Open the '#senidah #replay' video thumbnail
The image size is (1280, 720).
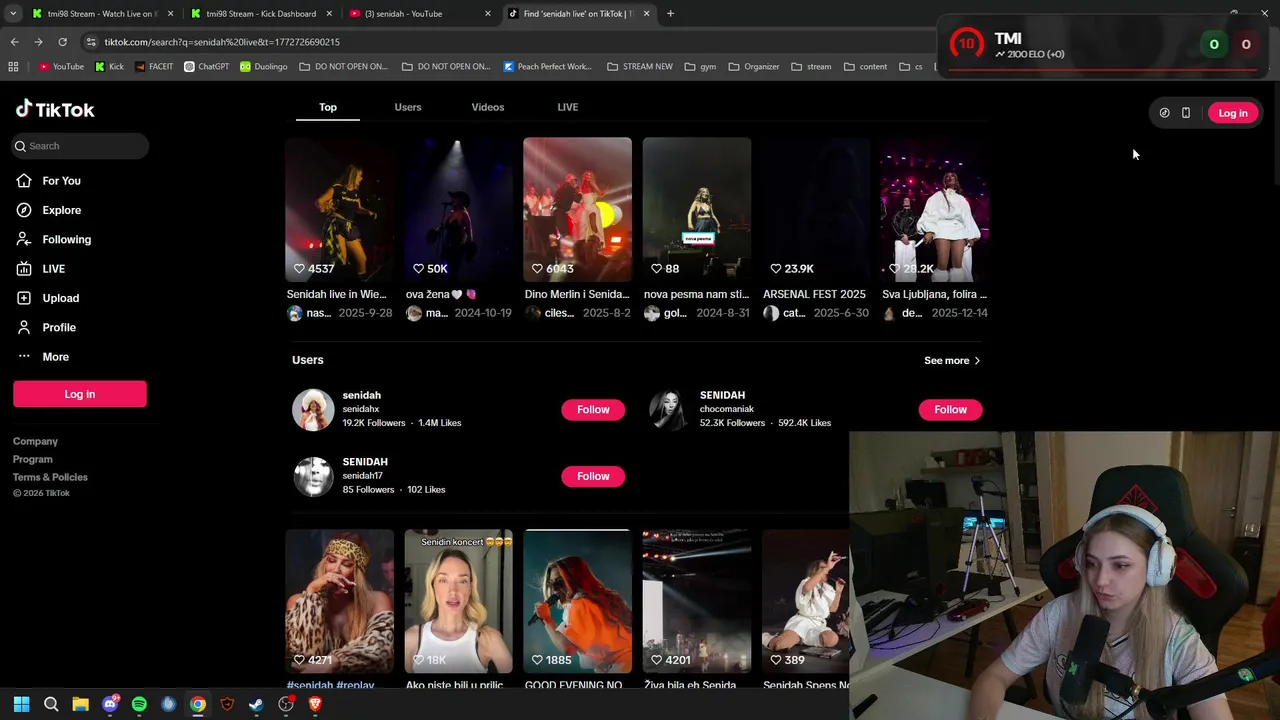[x=340, y=601]
